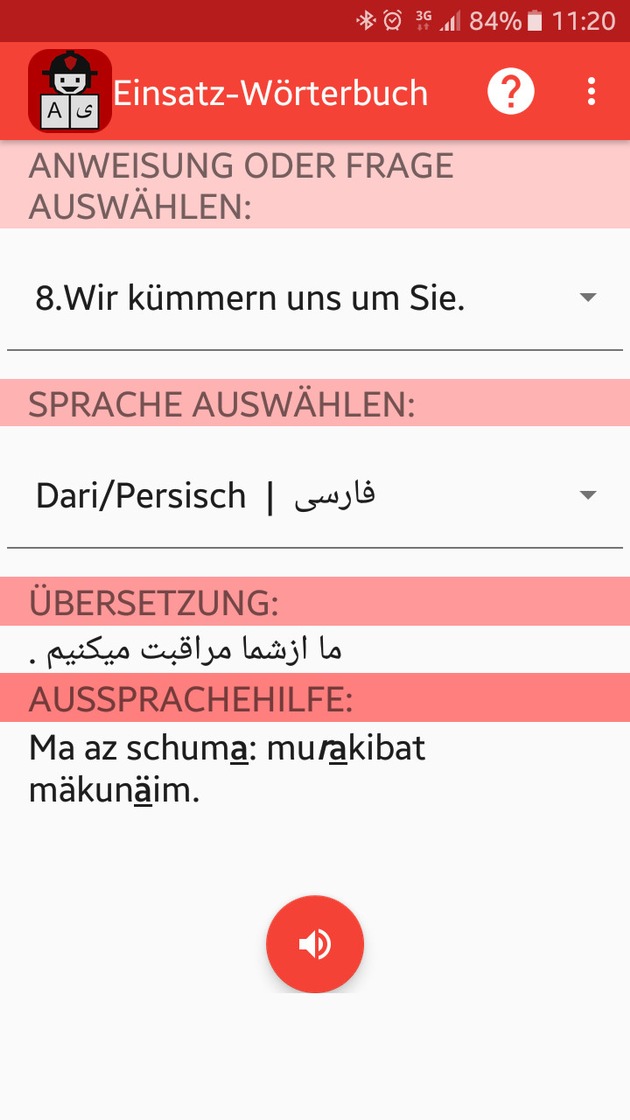
Task: Expand the language selector dropdown arrow
Action: 588,495
